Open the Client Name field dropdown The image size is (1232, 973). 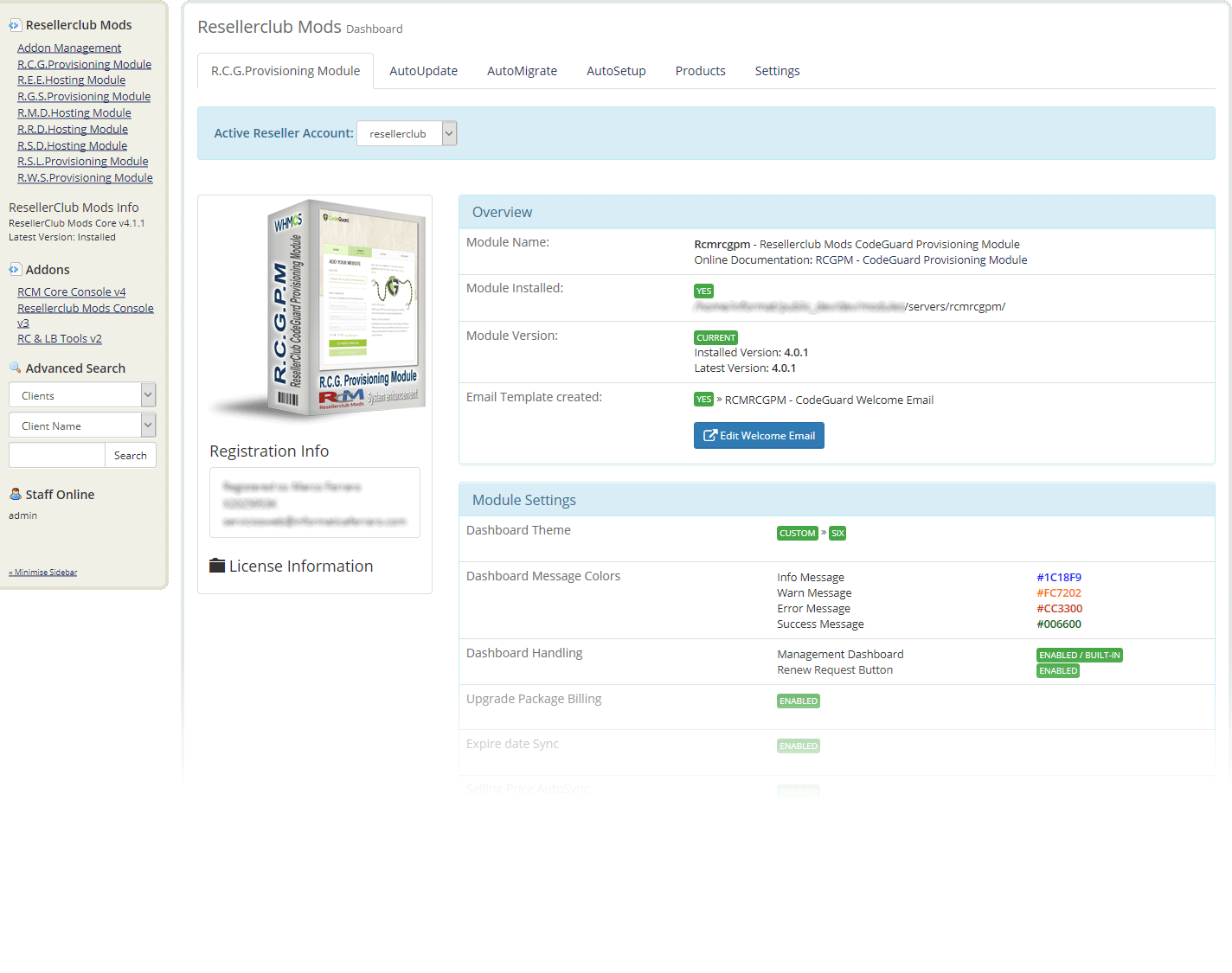(82, 426)
